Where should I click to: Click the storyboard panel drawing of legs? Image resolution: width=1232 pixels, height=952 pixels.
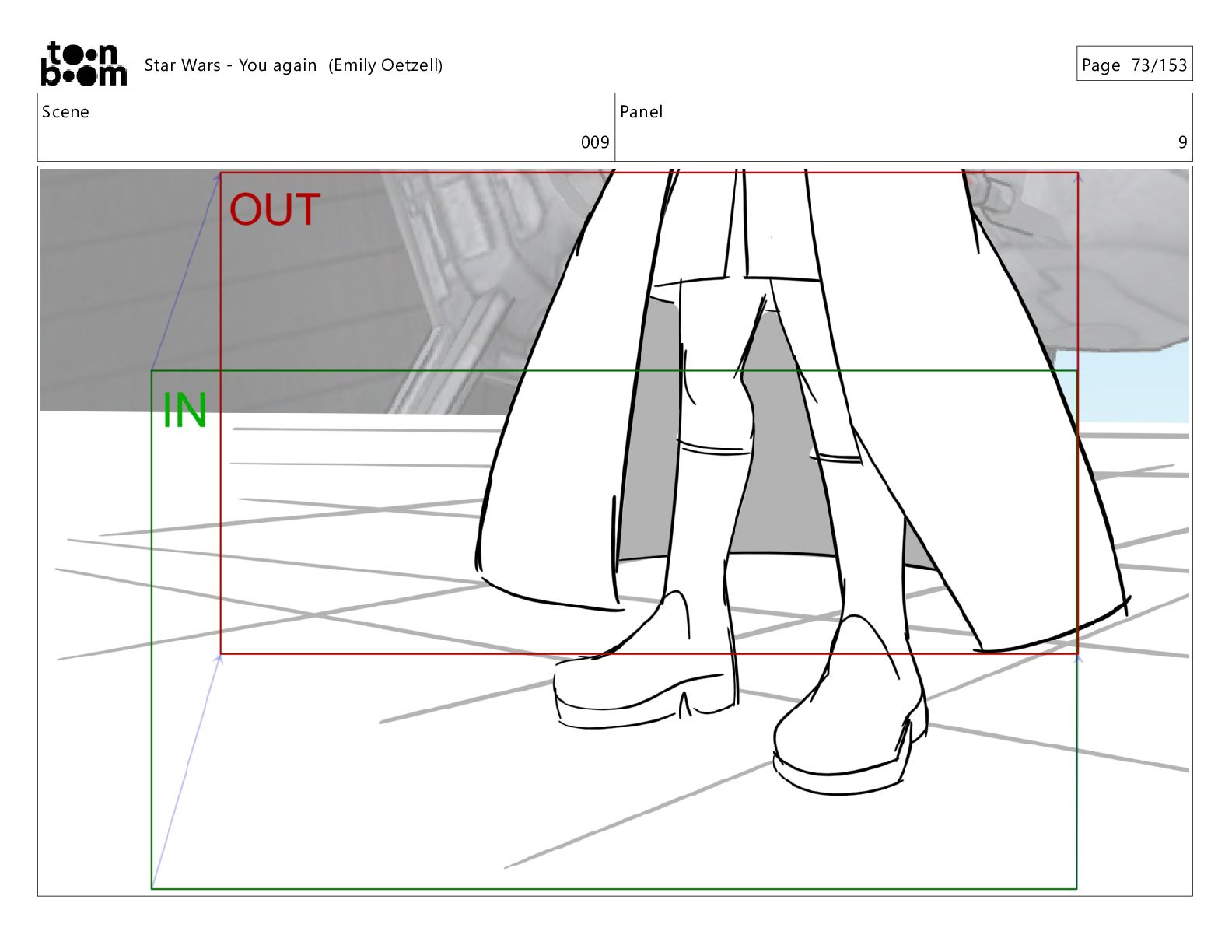click(x=614, y=532)
